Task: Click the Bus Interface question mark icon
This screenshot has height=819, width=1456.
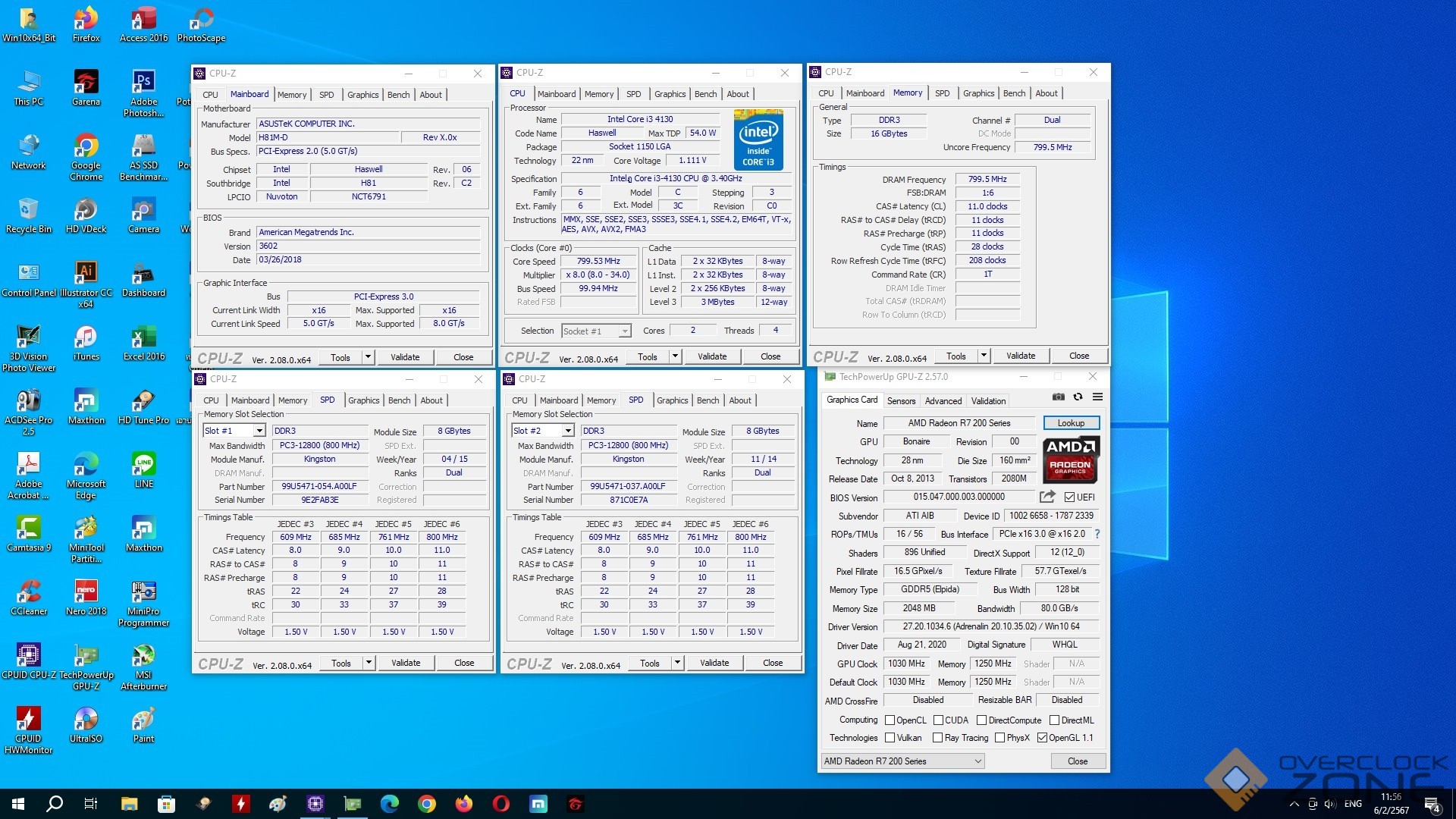Action: pyautogui.click(x=1097, y=534)
